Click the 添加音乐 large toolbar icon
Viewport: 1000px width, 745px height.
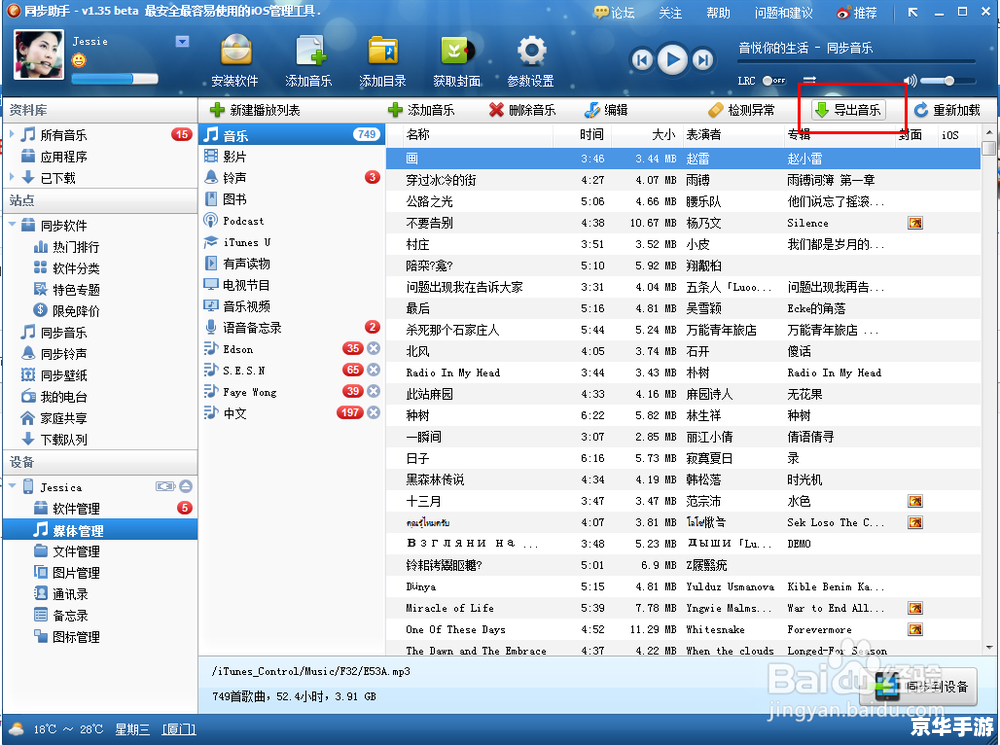point(309,61)
